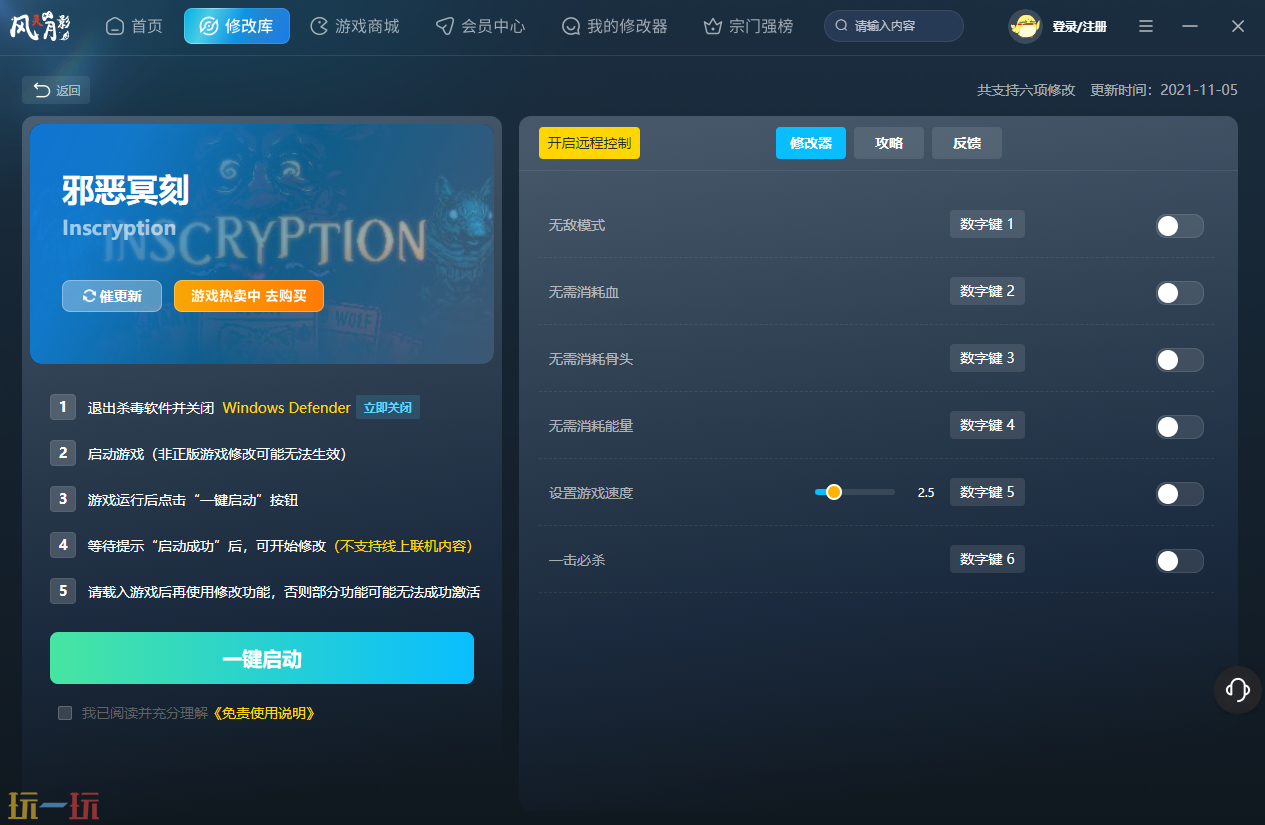Click the 数字键 3 hotkey button
This screenshot has width=1265, height=825.
pyautogui.click(x=987, y=358)
